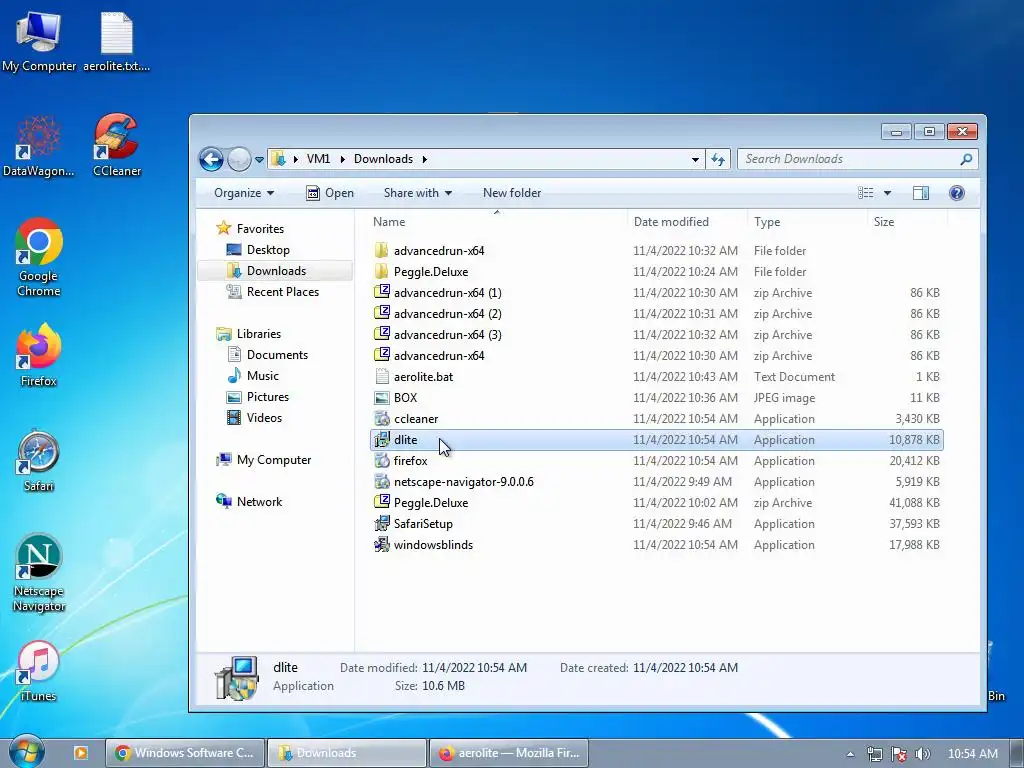This screenshot has width=1024, height=768.
Task: Switch to Windows Software C... Chrome taskbar item
Action: [x=185, y=753]
